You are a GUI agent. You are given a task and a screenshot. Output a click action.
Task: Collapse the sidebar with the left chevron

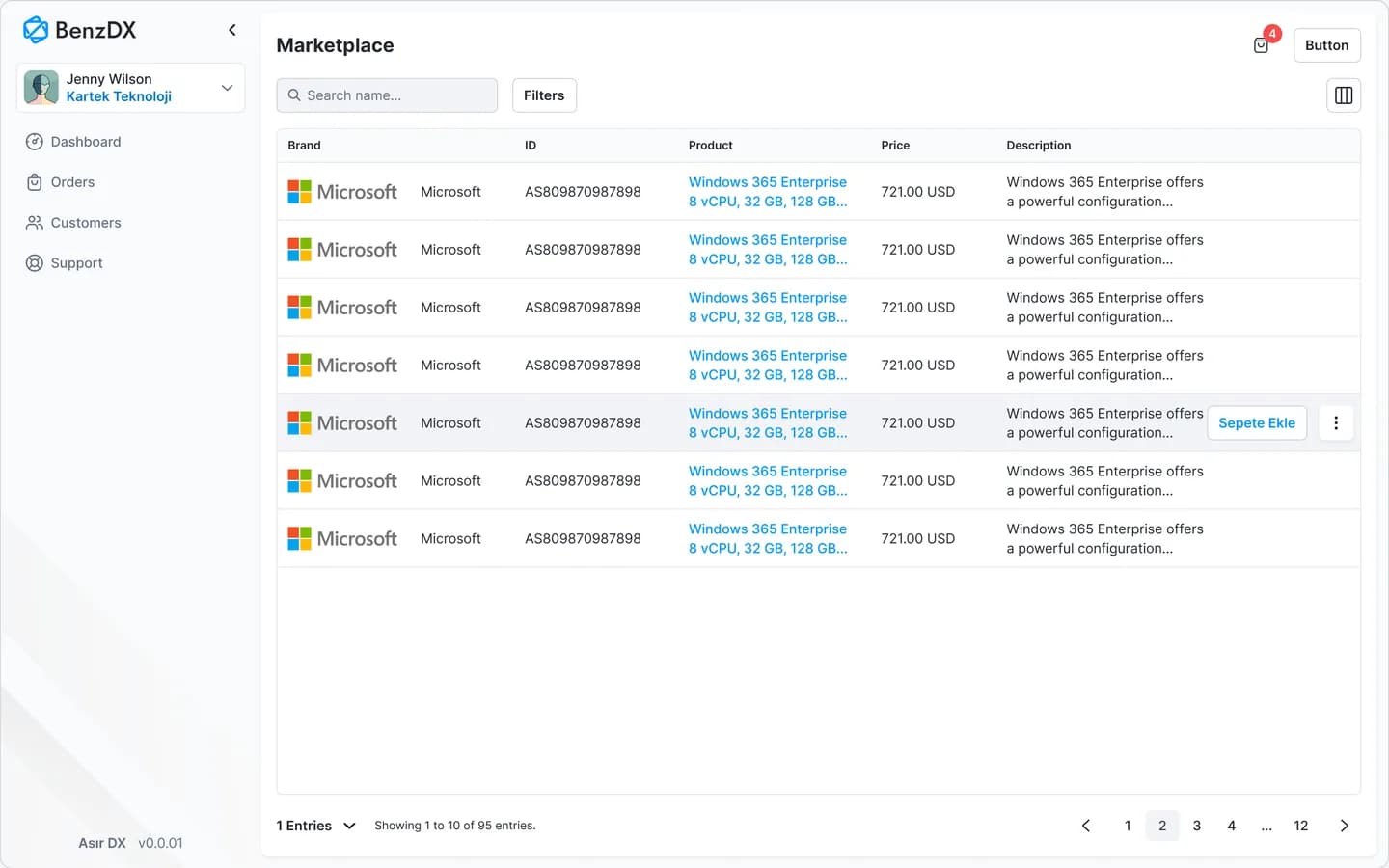(232, 30)
